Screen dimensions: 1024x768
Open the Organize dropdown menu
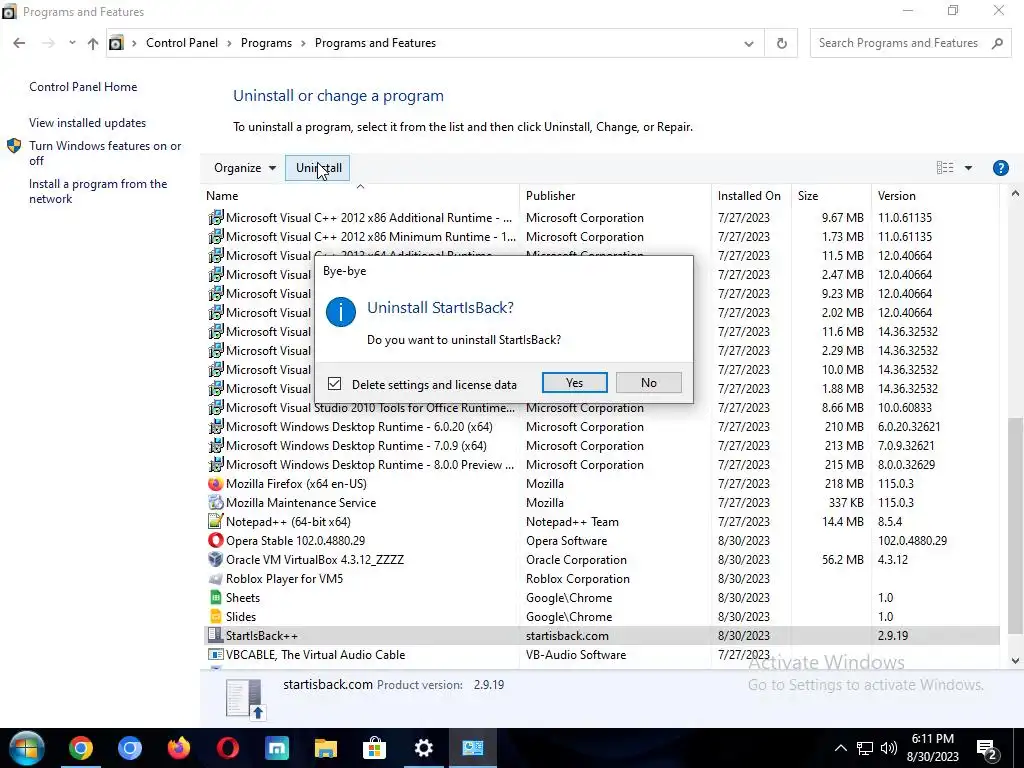[x=245, y=168]
